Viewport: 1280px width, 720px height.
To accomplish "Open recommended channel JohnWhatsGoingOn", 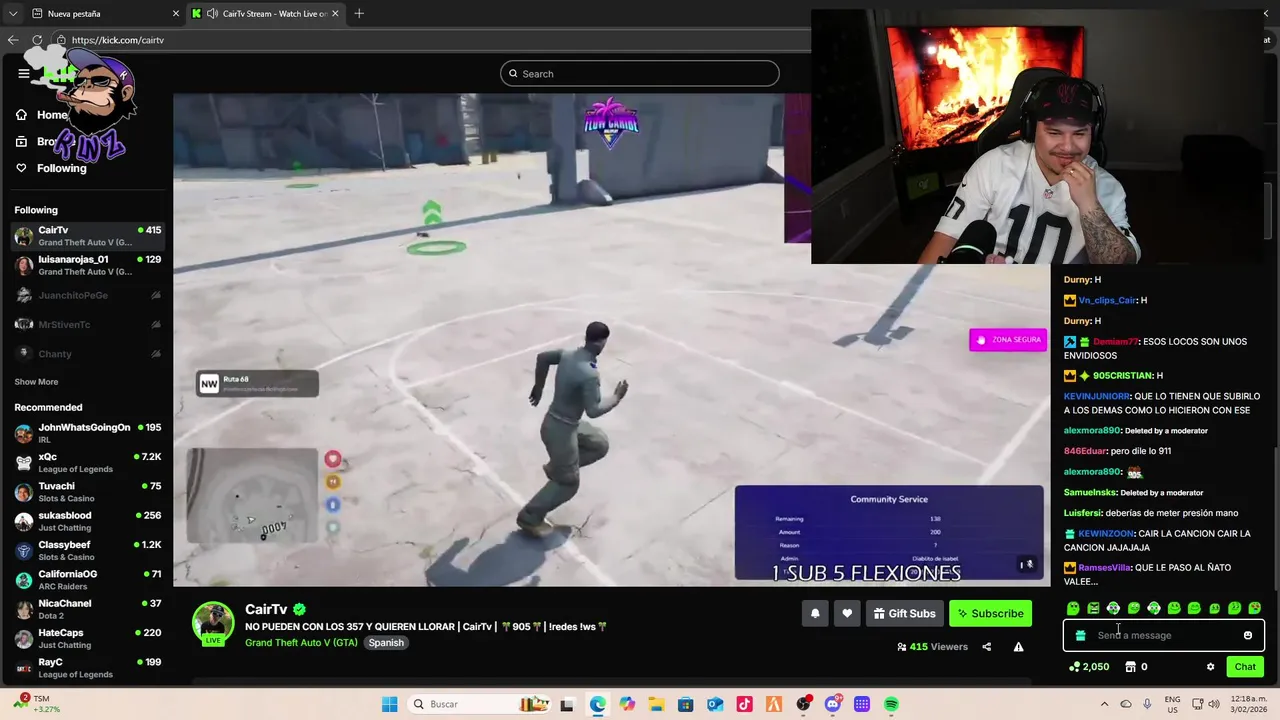I will 88,433.
